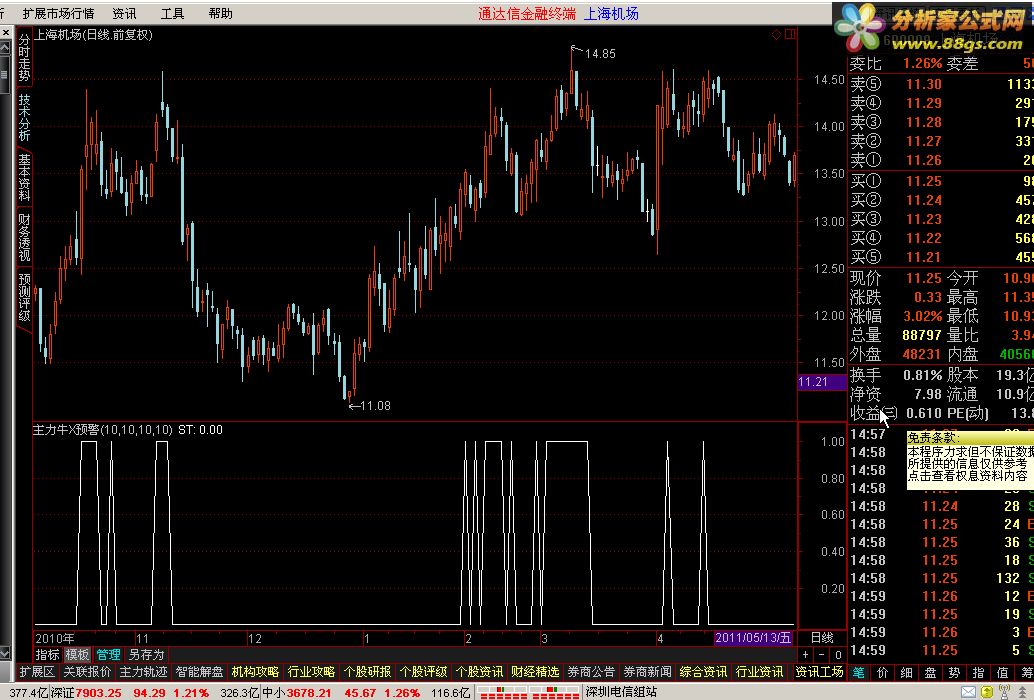This screenshot has height=700, width=1034.
Task: Click the 管理 button below chart
Action: [x=108, y=655]
